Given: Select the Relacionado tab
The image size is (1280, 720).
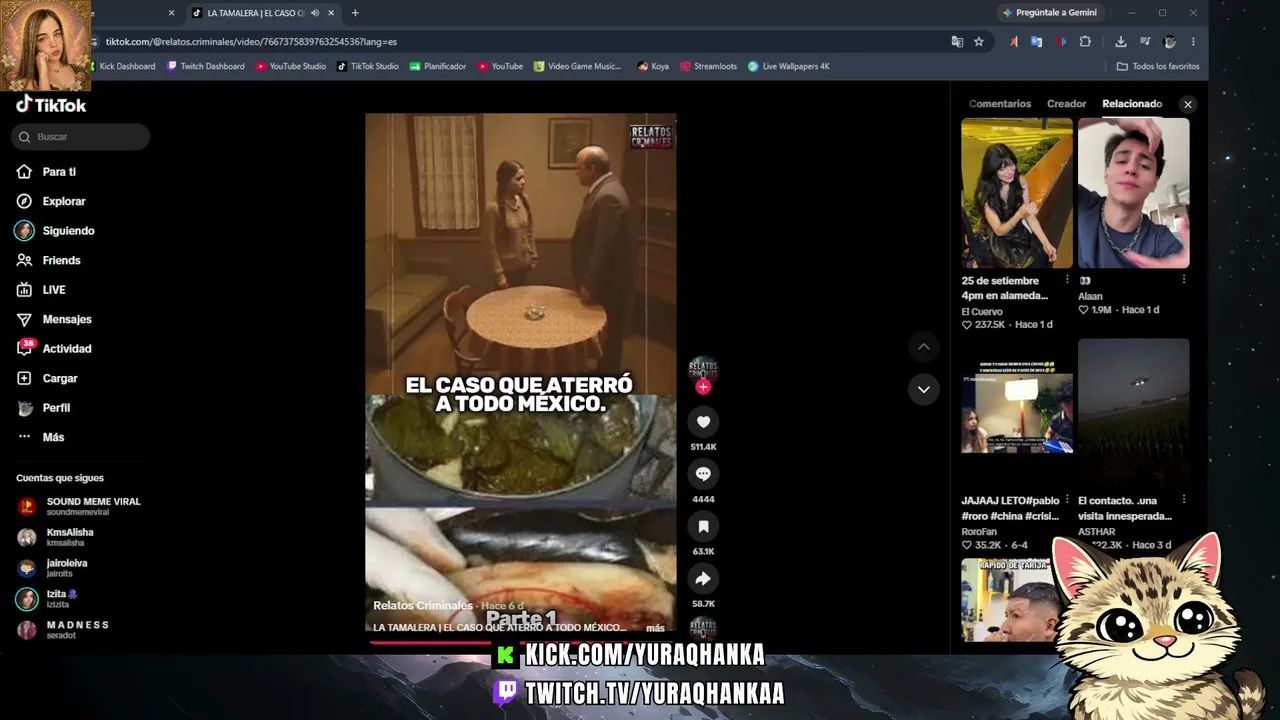Looking at the screenshot, I should tap(1132, 104).
